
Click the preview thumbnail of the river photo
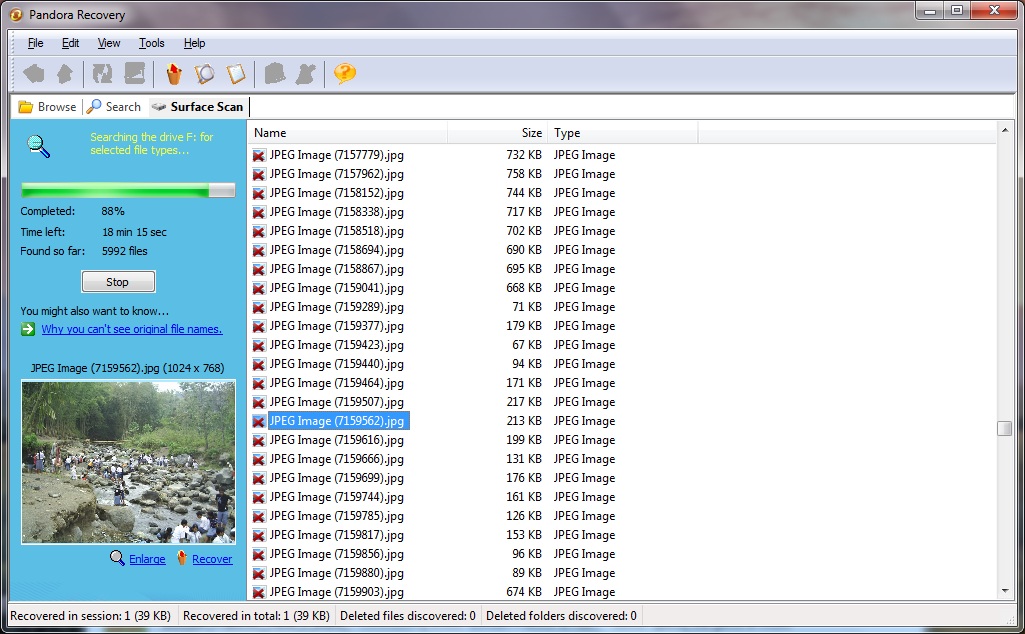(x=128, y=462)
